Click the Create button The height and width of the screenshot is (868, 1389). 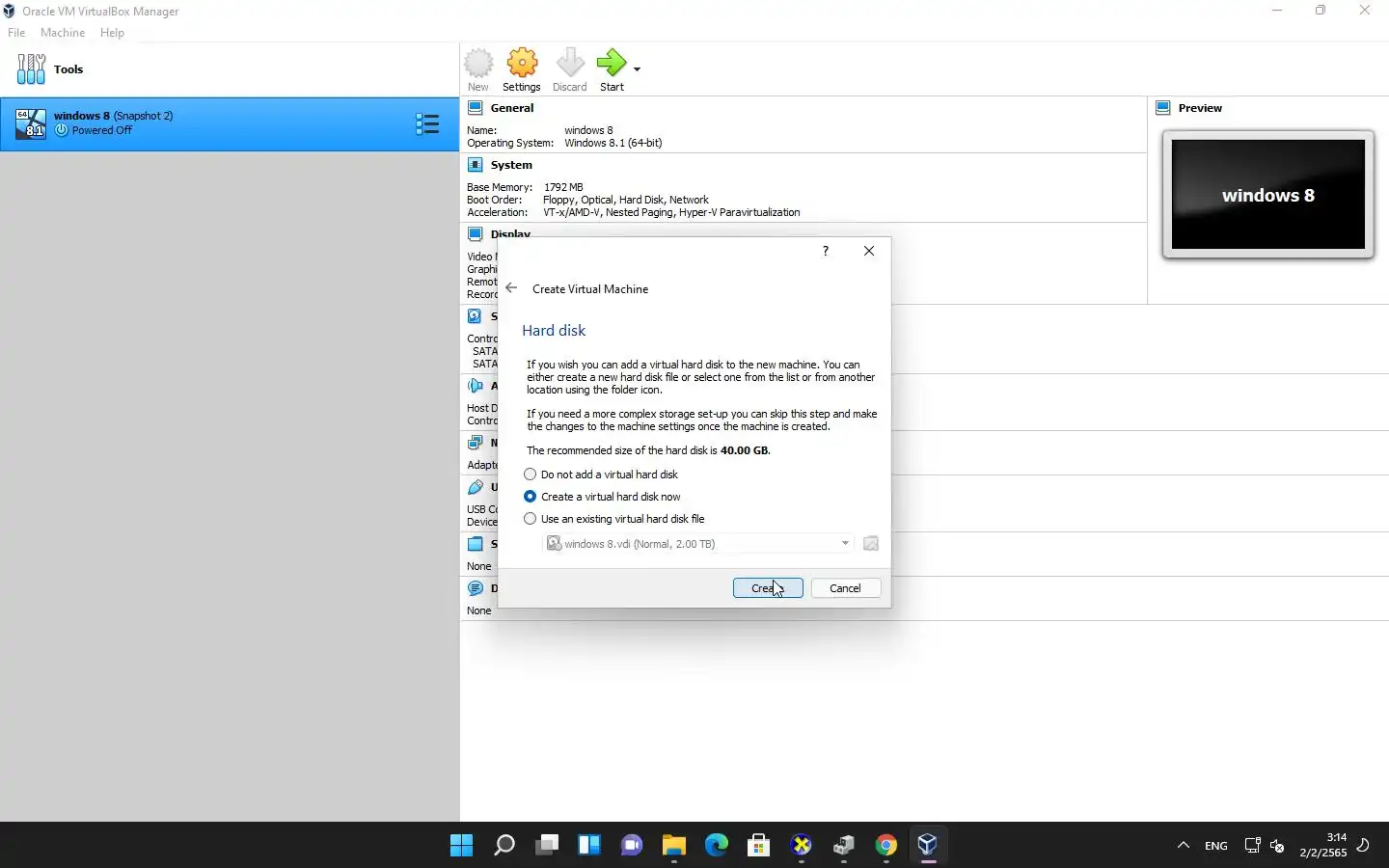tap(768, 588)
